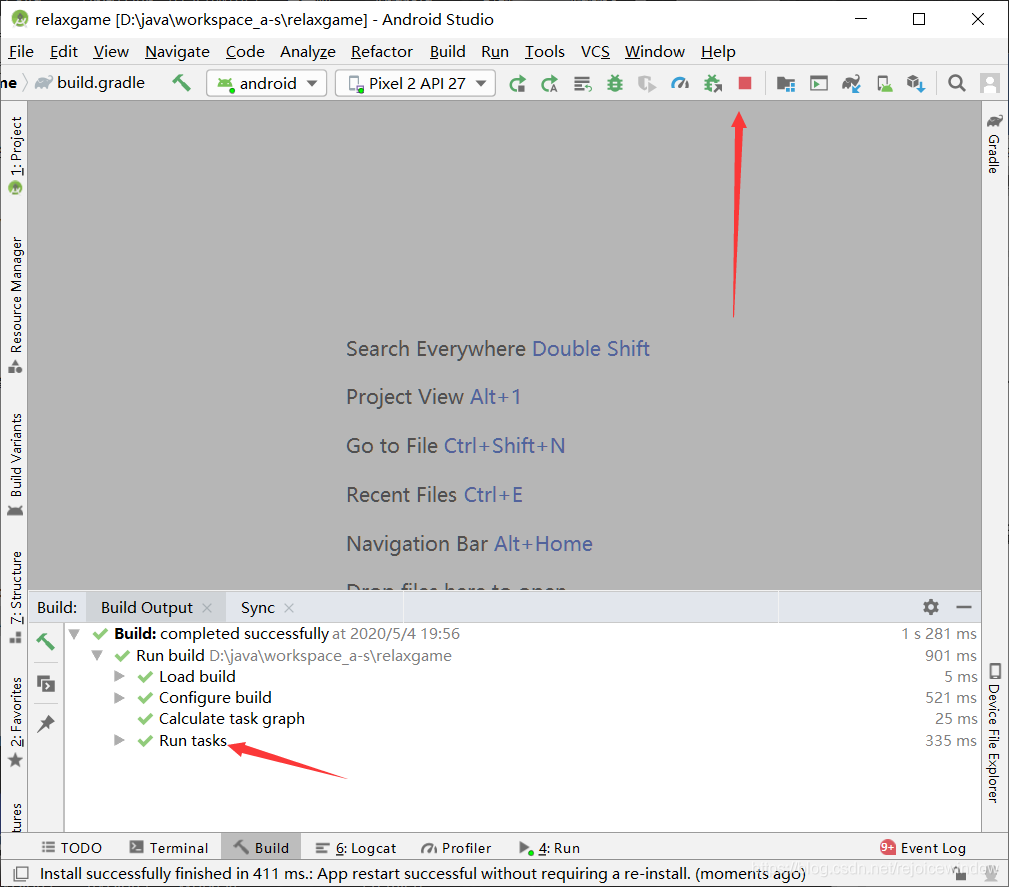
Task: Open the 6: Logcat tool window
Action: coord(355,848)
